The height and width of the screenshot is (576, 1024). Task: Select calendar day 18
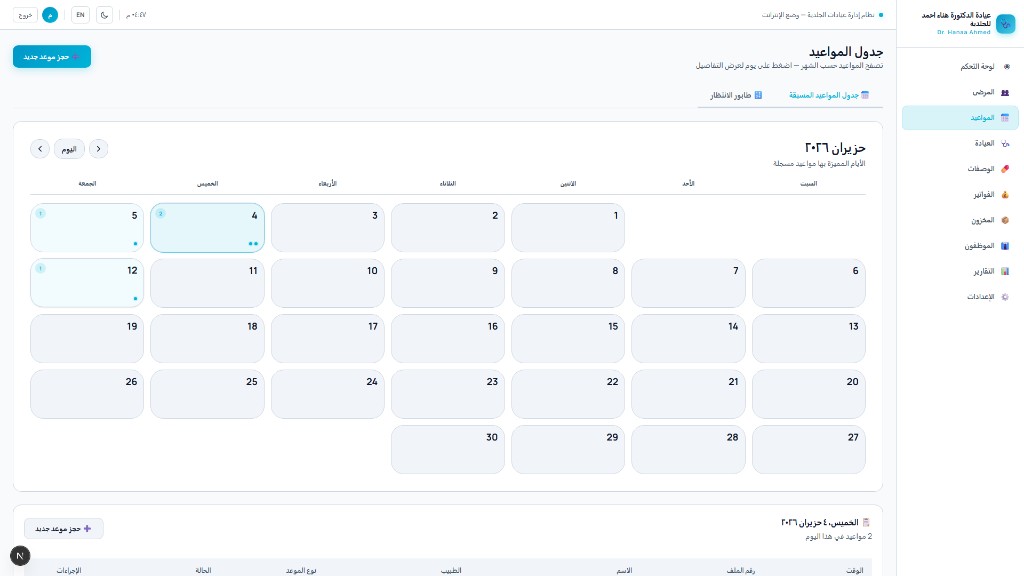pyautogui.click(x=208, y=338)
